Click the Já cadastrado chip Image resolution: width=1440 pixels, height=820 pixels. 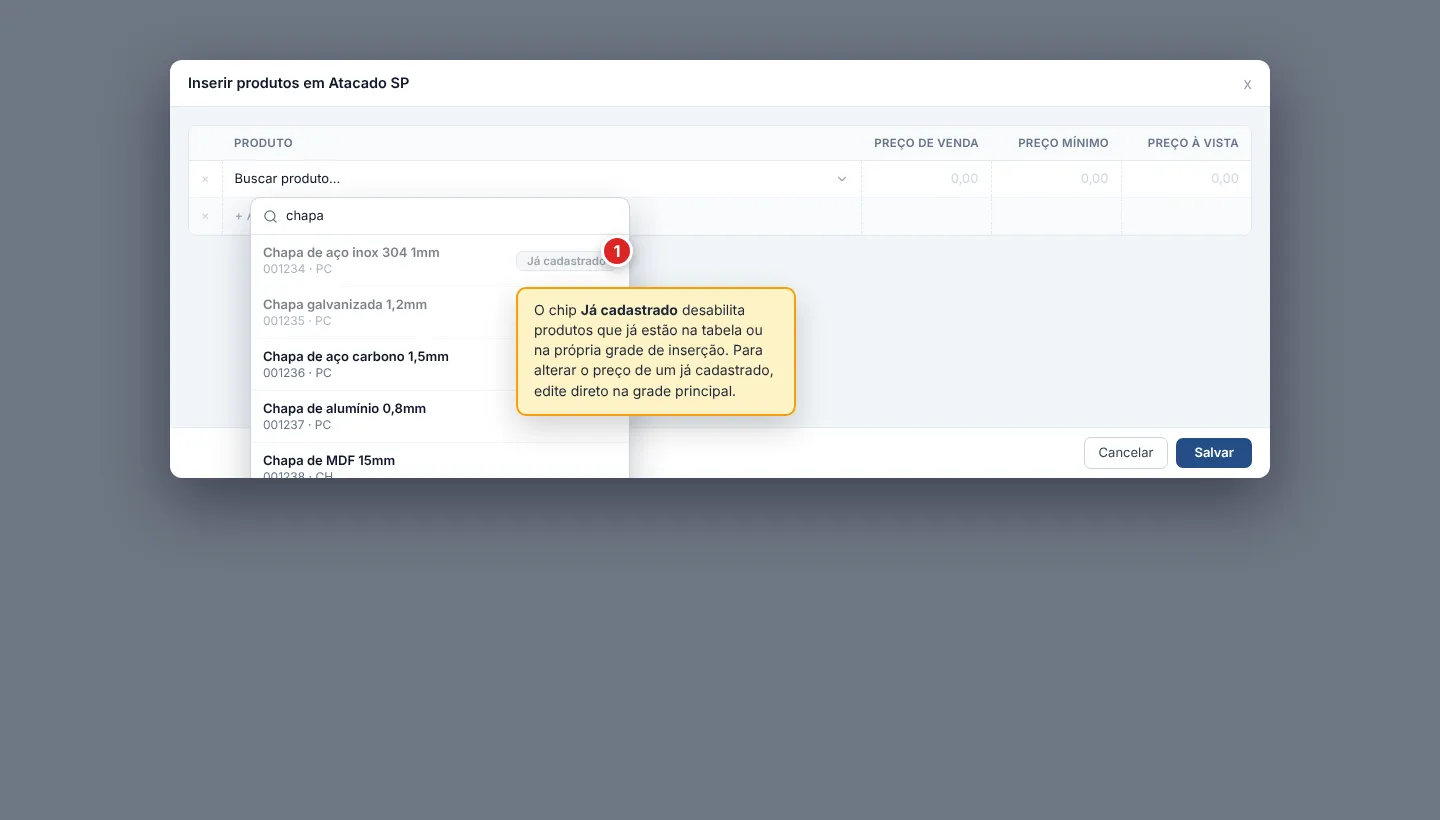tap(566, 261)
